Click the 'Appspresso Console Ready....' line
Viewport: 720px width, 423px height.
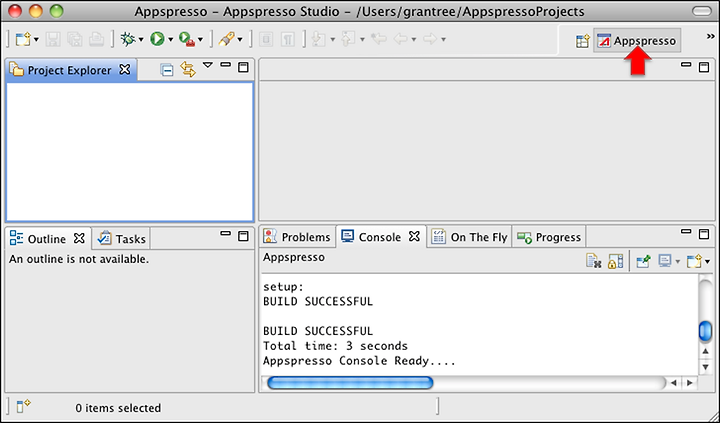359,361
